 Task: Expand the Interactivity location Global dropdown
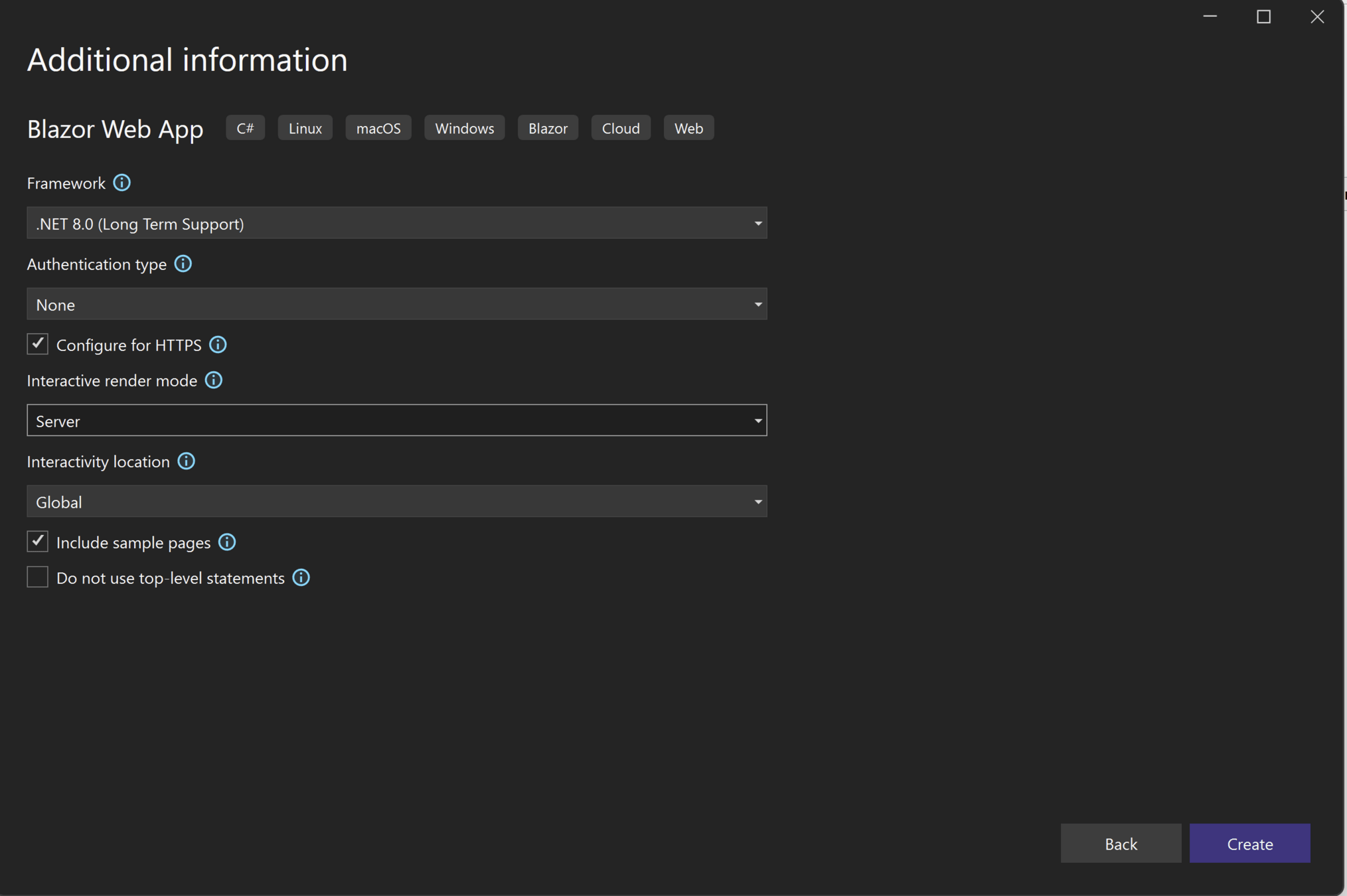pyautogui.click(x=396, y=502)
